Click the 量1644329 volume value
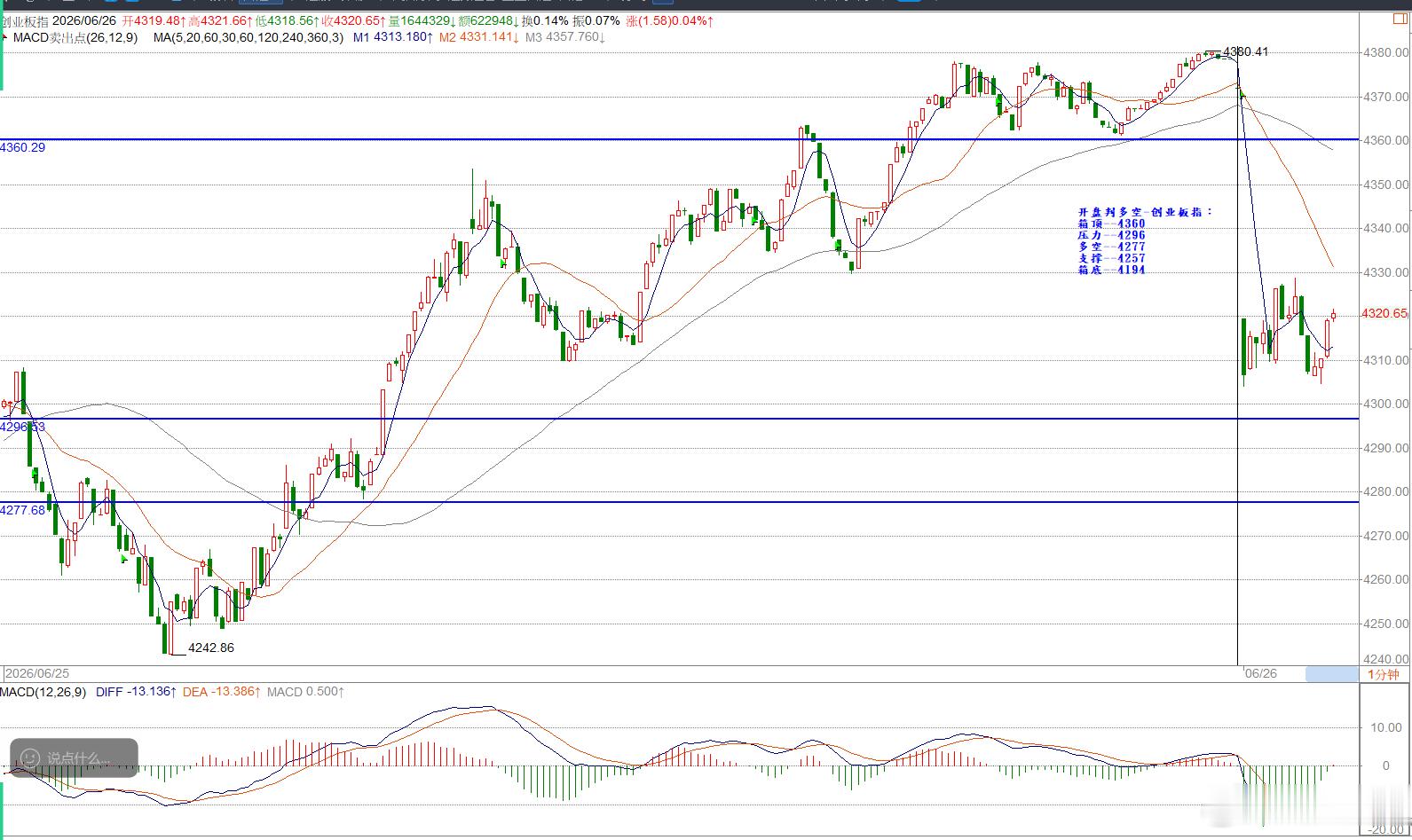 (422, 20)
